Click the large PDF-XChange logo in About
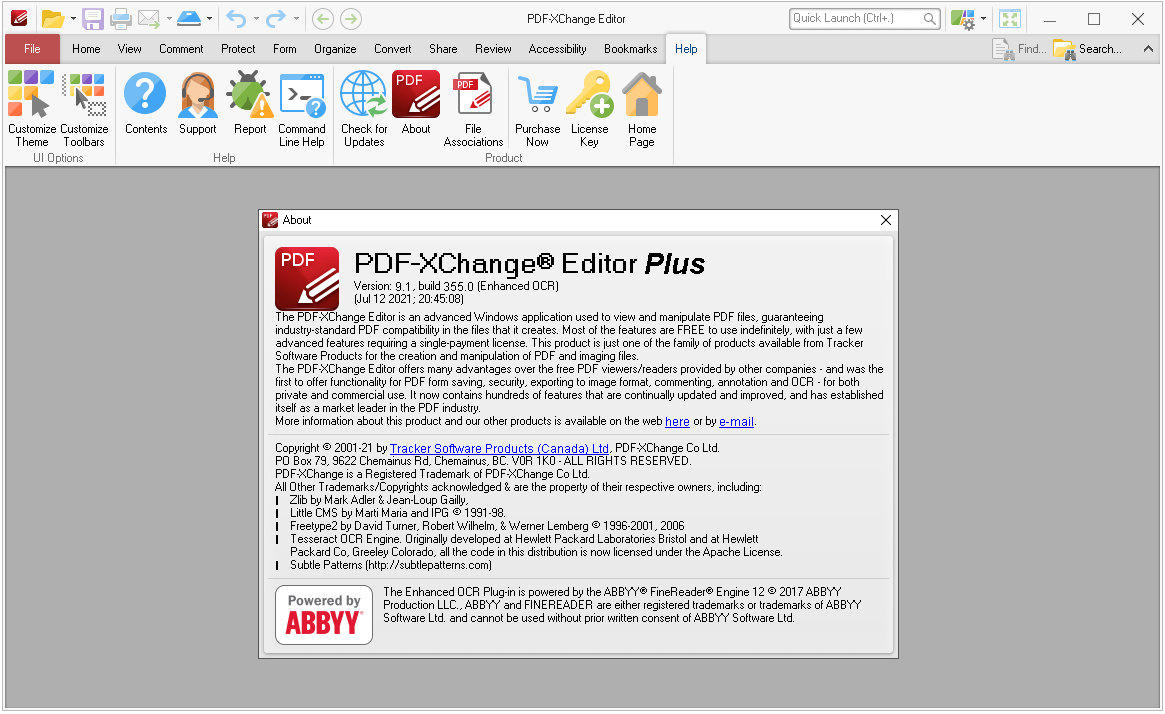Viewport: 1165px width, 714px height. (307, 279)
